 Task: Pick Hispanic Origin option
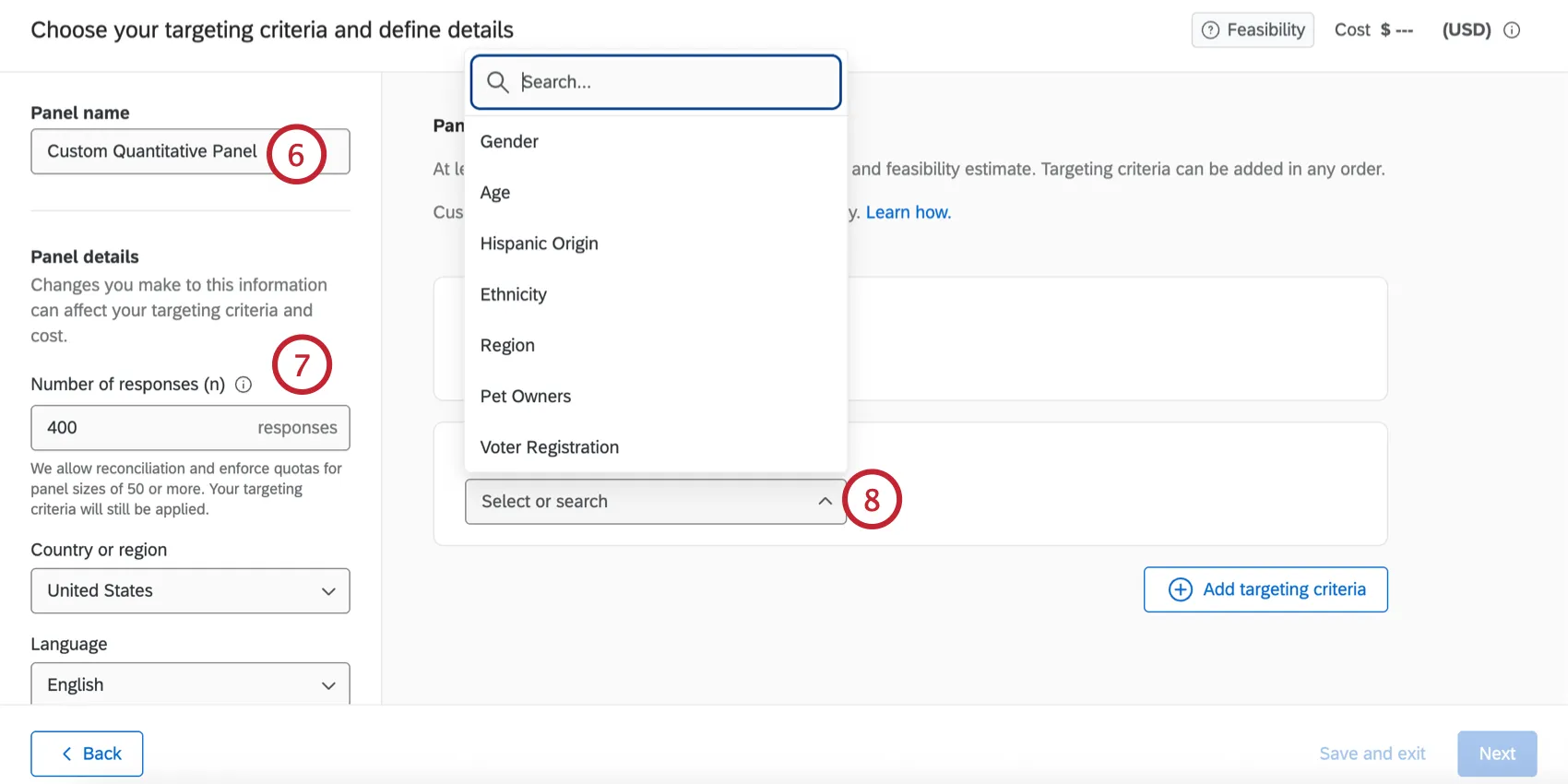(539, 244)
